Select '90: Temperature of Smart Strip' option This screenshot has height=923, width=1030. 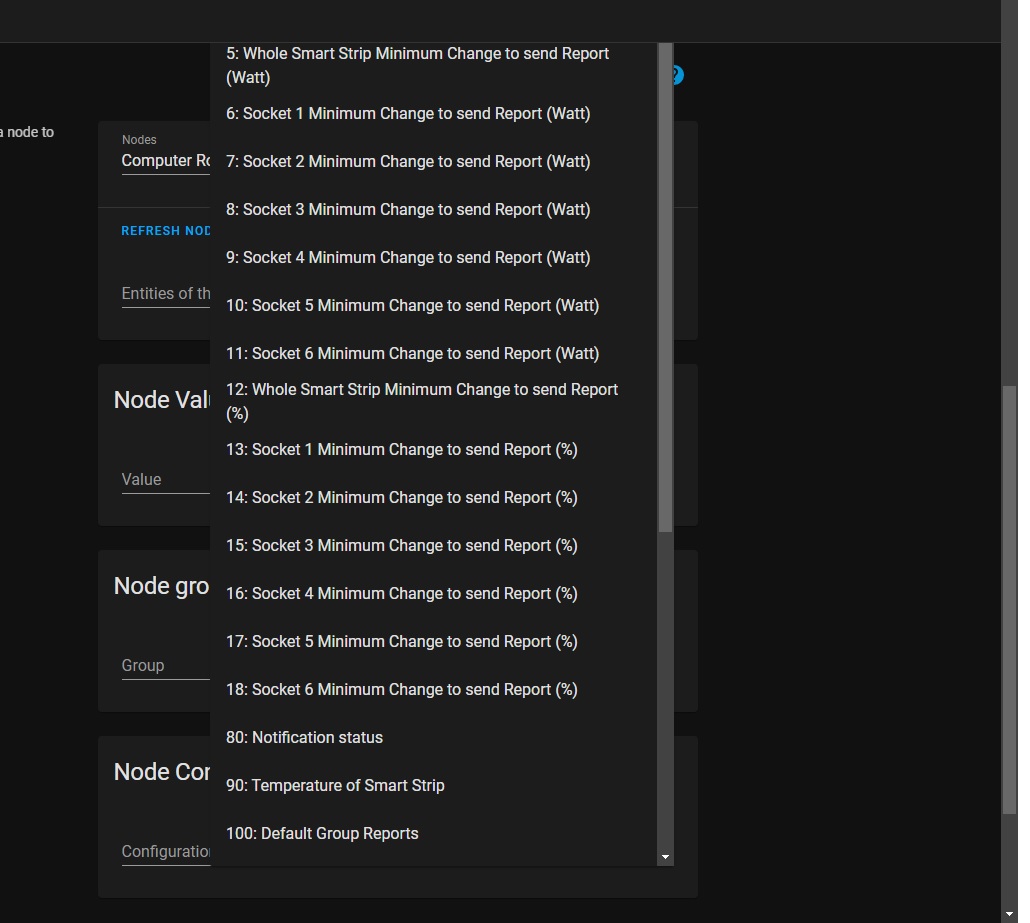335,785
